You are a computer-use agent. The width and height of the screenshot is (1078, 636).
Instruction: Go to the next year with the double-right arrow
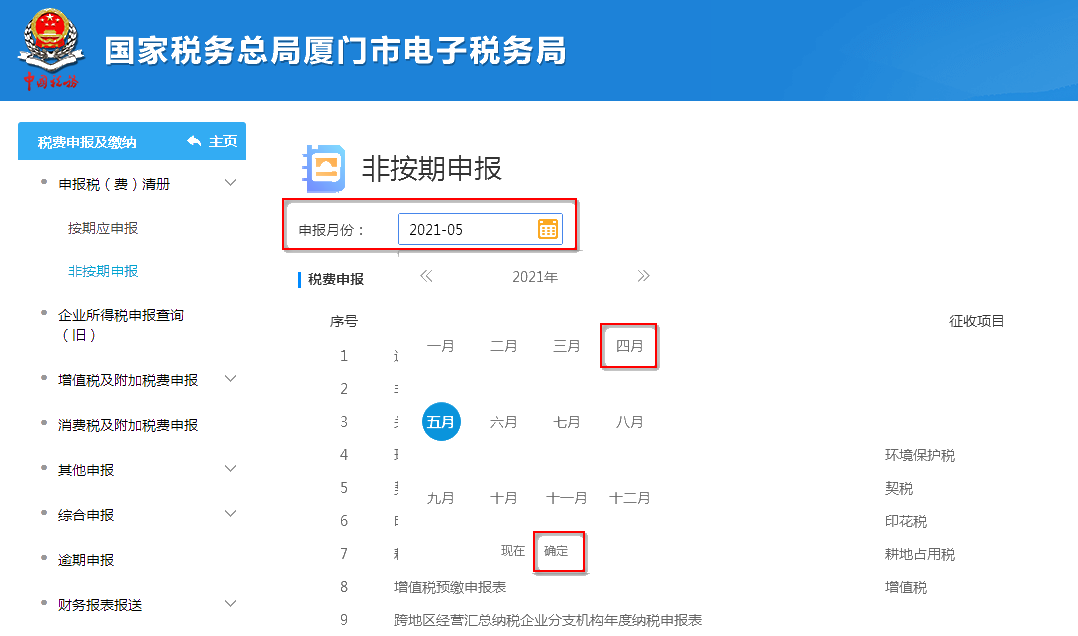(x=644, y=276)
